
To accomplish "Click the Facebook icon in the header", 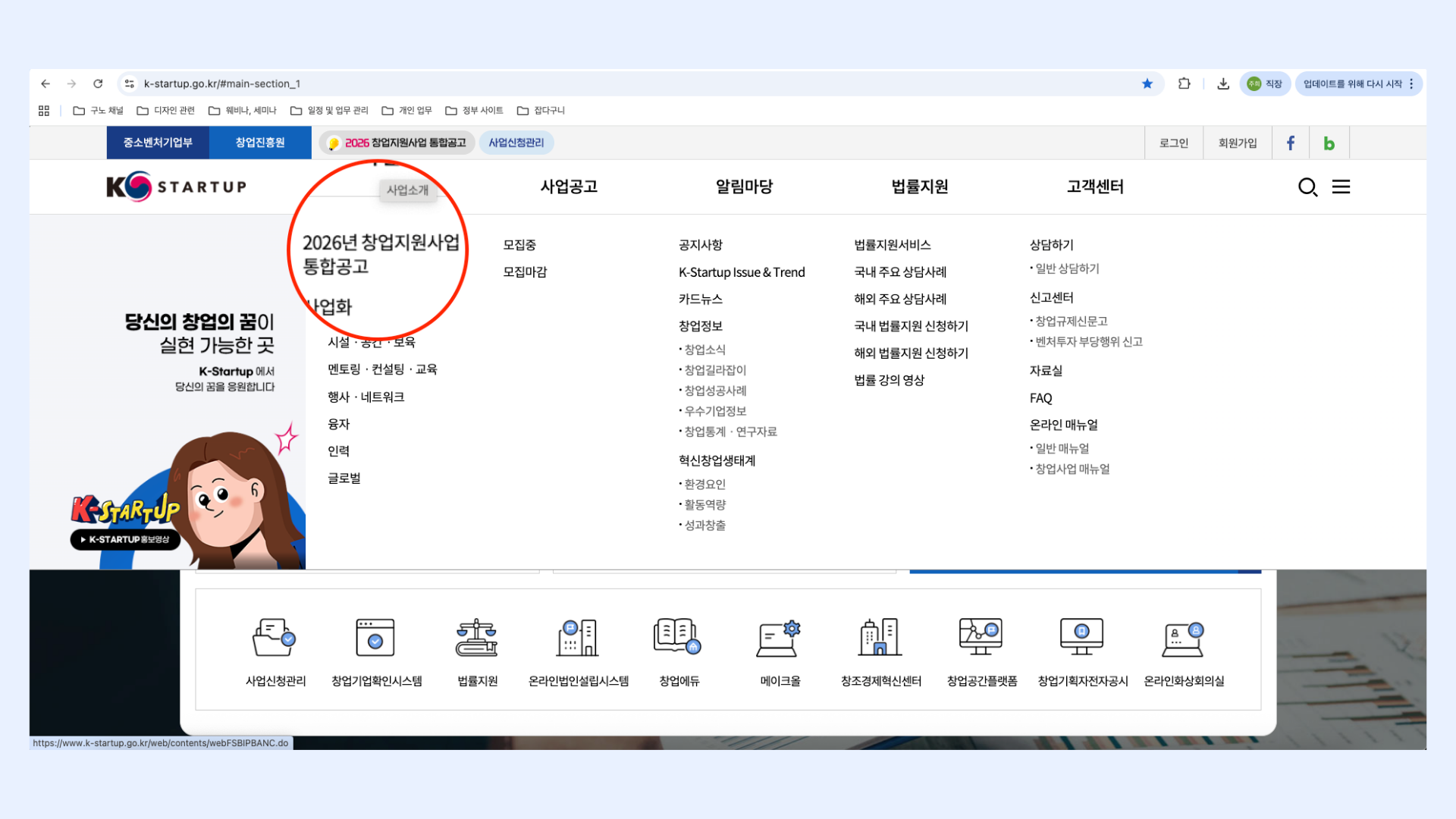I will 1290,143.
